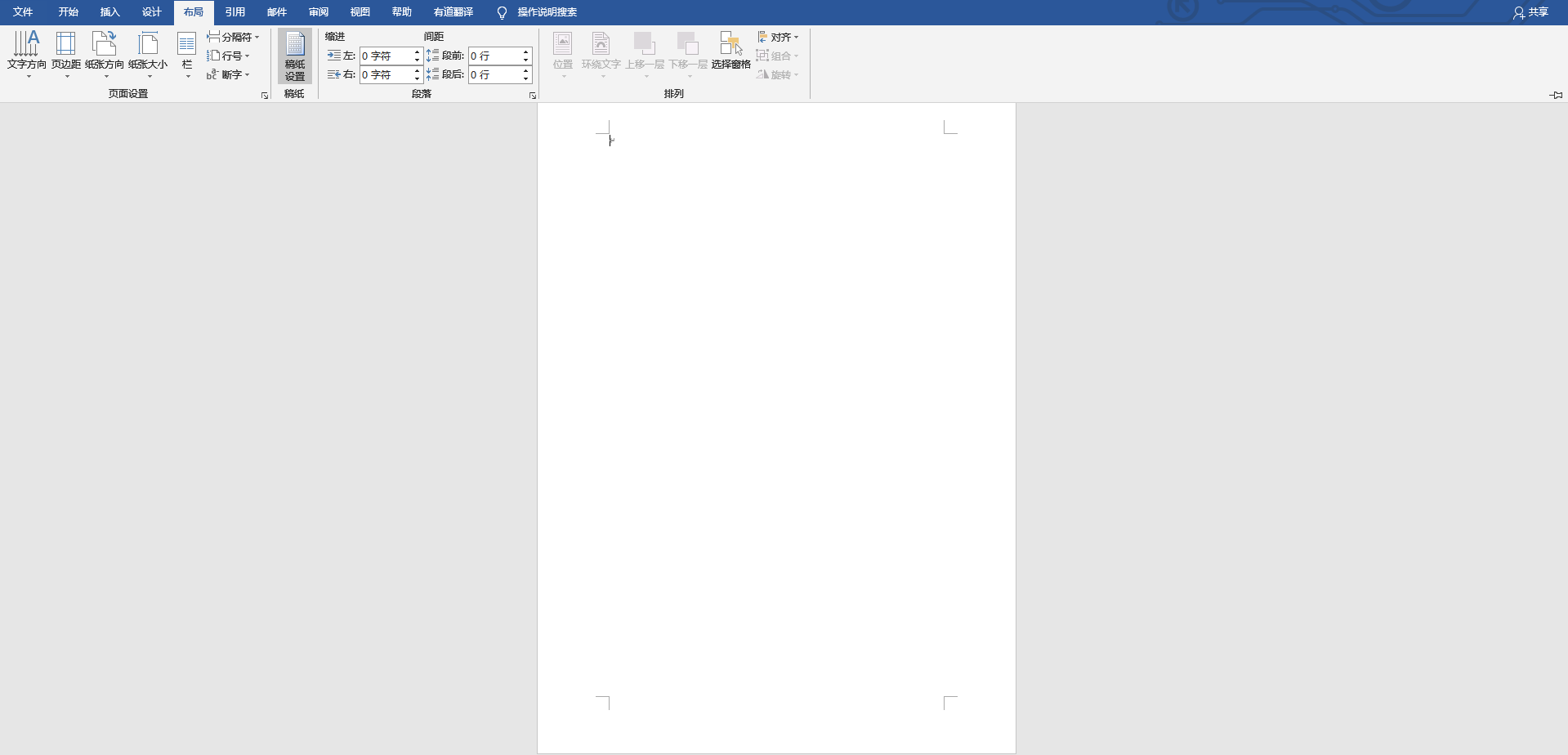Launch the 页面设置 dialog launcher
The width and height of the screenshot is (1568, 755).
pos(265,96)
